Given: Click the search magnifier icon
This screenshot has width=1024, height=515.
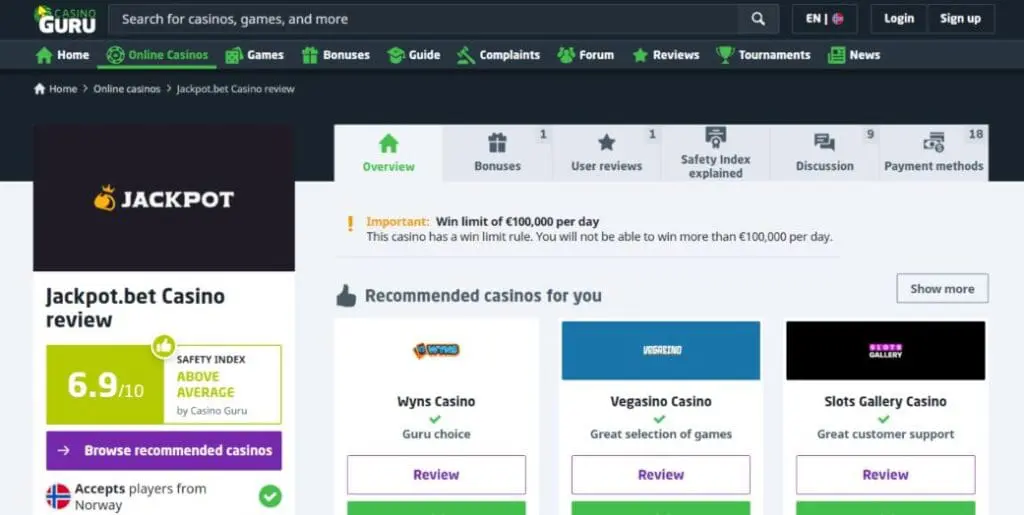Looking at the screenshot, I should pos(758,19).
